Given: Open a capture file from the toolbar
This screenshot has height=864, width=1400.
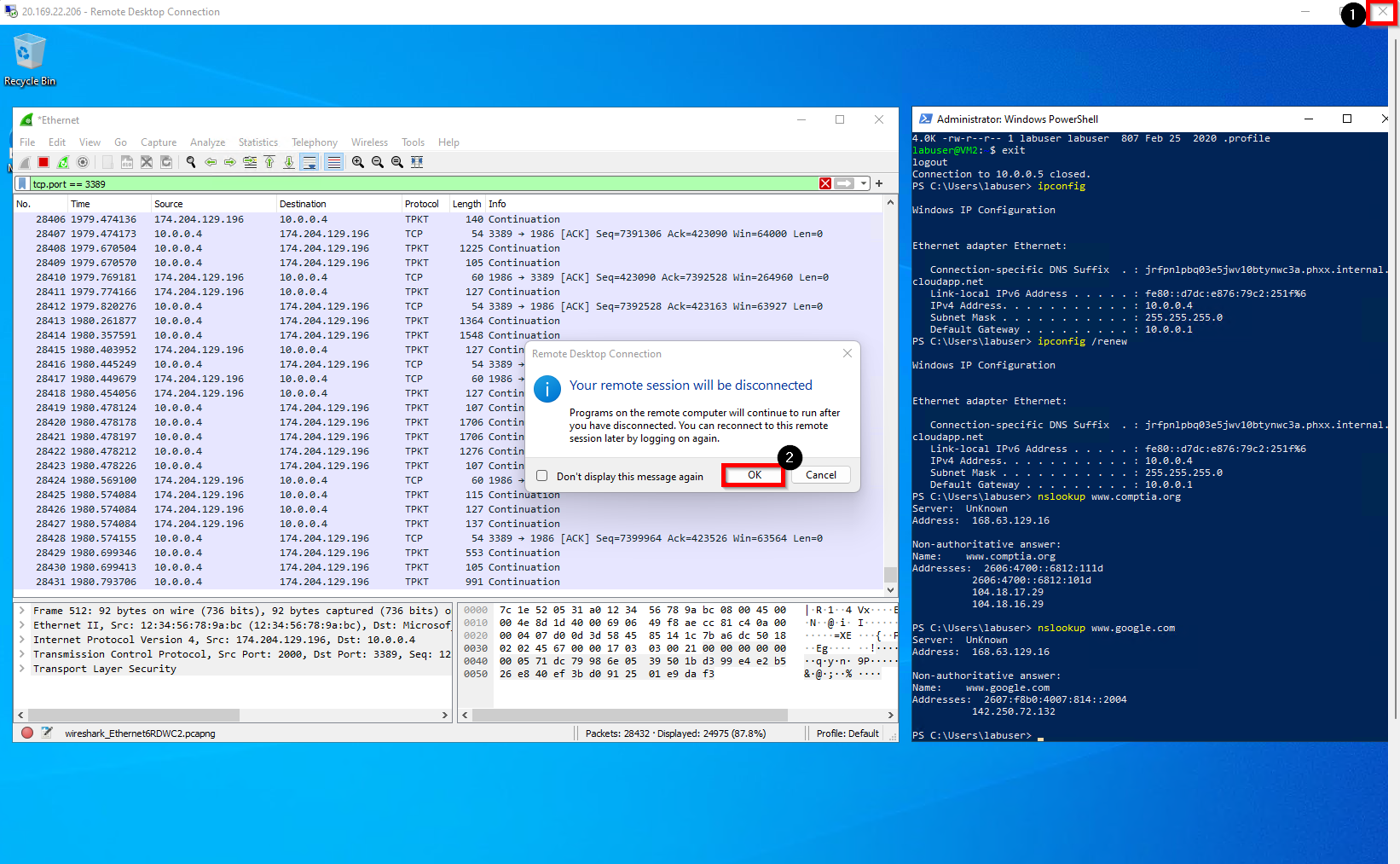Looking at the screenshot, I should tap(107, 162).
